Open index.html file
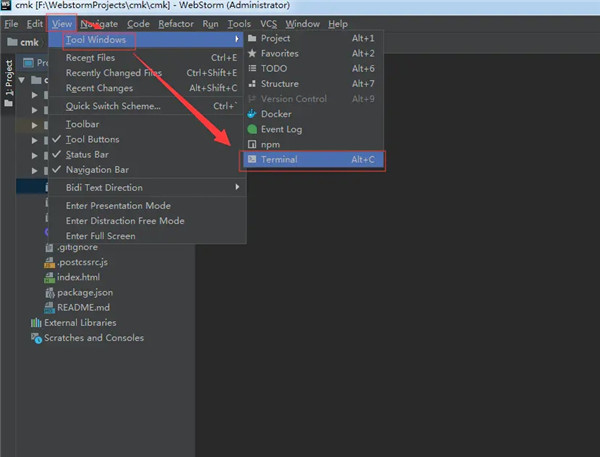Viewport: 600px width, 457px height. click(x=78, y=277)
